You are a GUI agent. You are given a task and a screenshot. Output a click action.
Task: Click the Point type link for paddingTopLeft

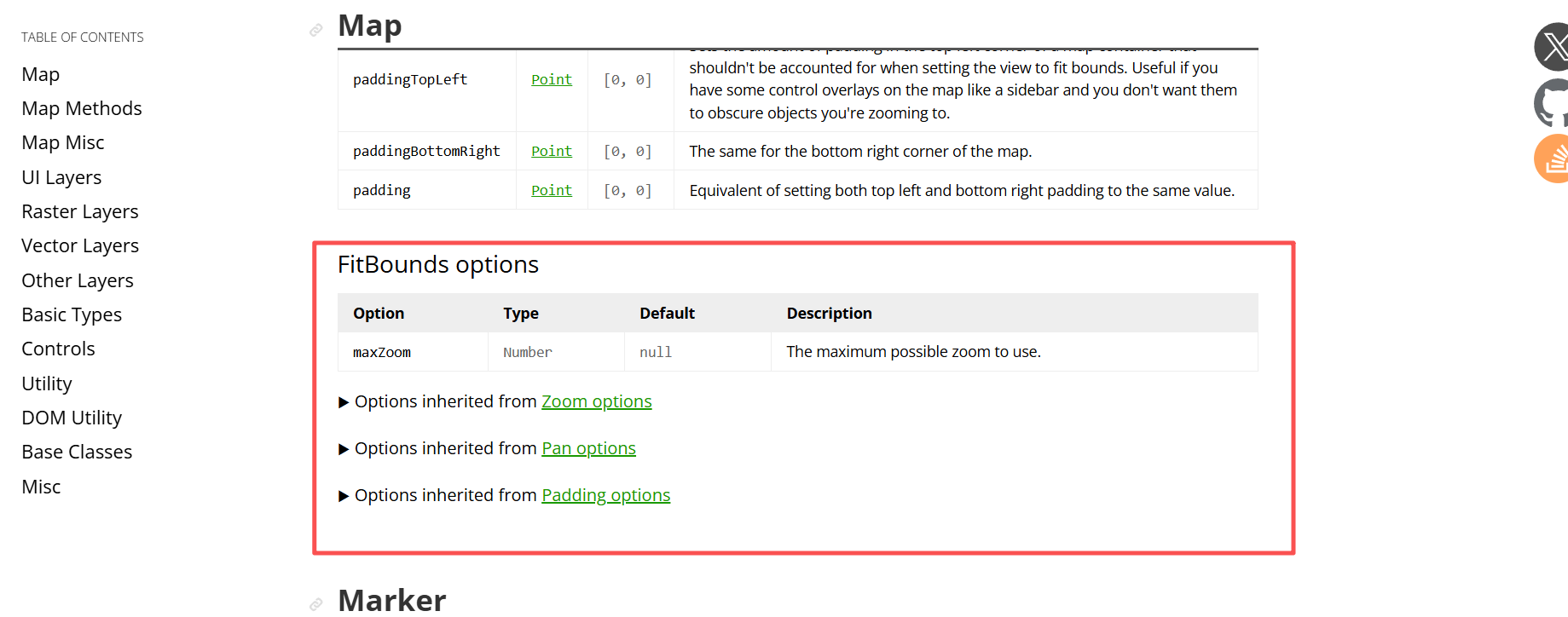[x=551, y=79]
